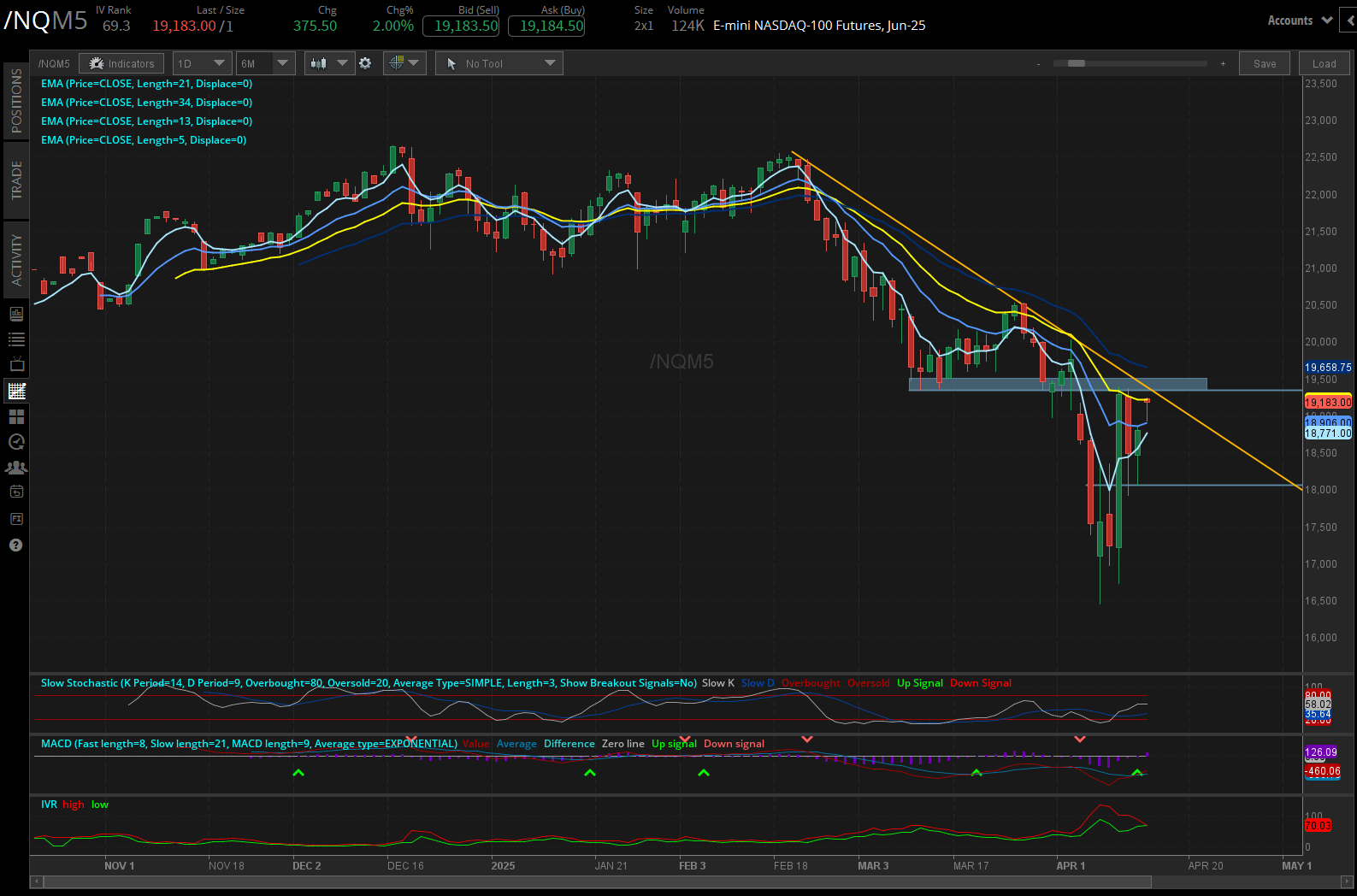Zoom out with the minus button
The image size is (1357, 896).
coord(1038,63)
